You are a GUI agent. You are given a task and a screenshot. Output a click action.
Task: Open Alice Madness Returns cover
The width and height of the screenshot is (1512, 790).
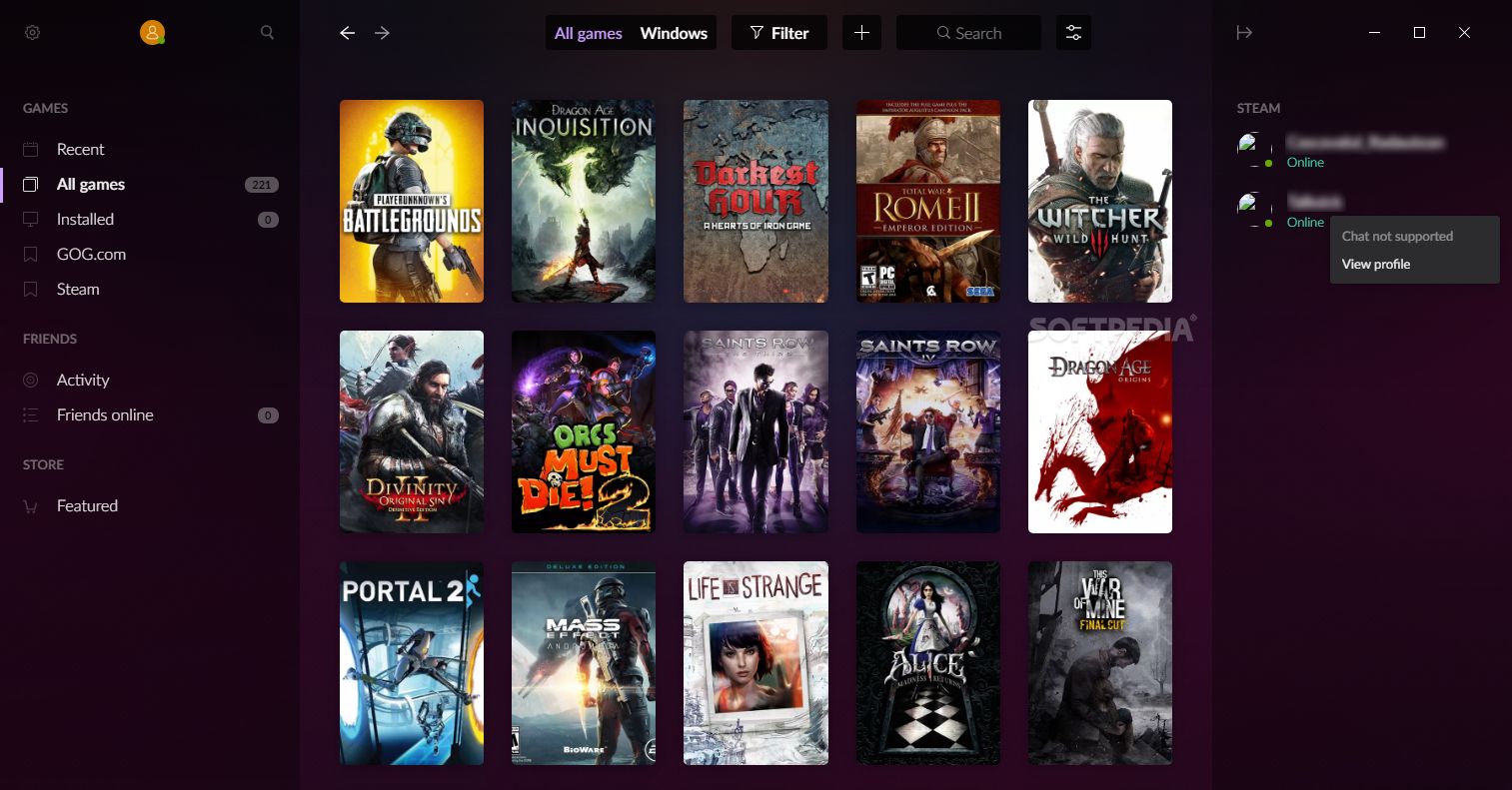point(928,663)
